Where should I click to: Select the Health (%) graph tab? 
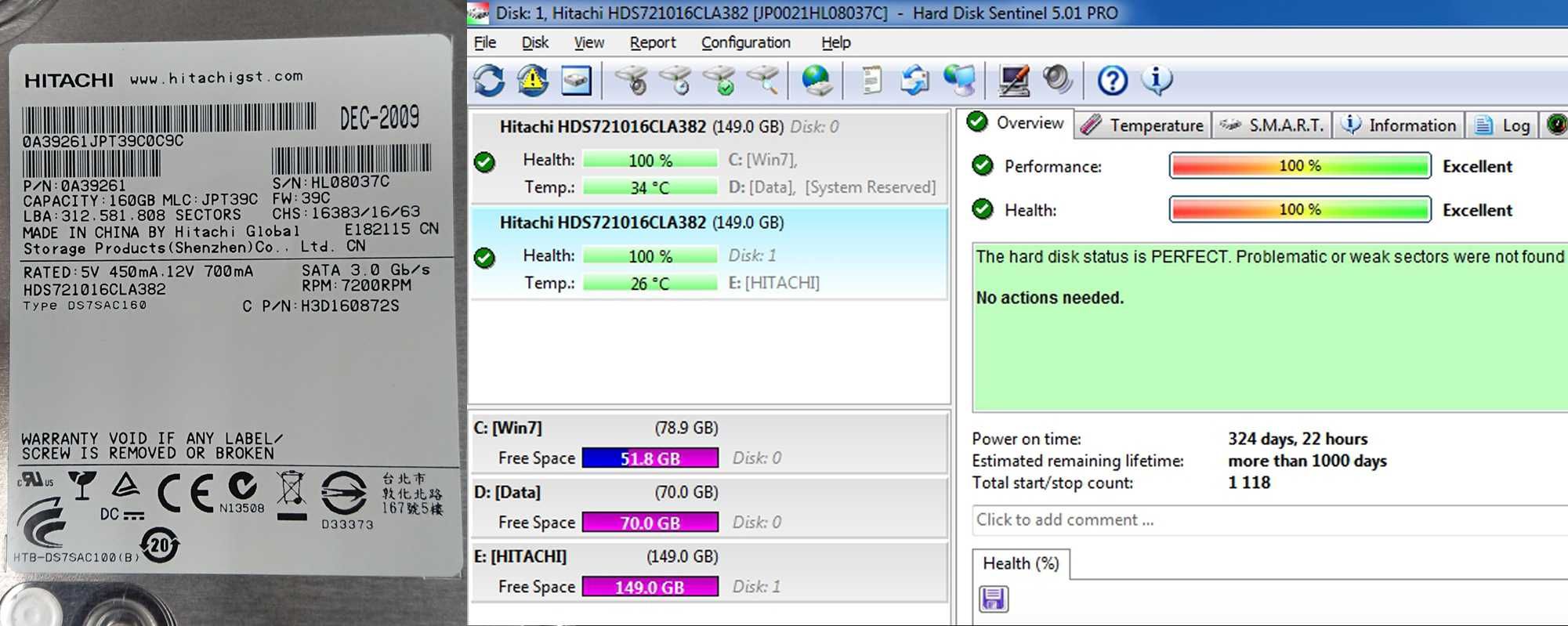(x=1021, y=563)
